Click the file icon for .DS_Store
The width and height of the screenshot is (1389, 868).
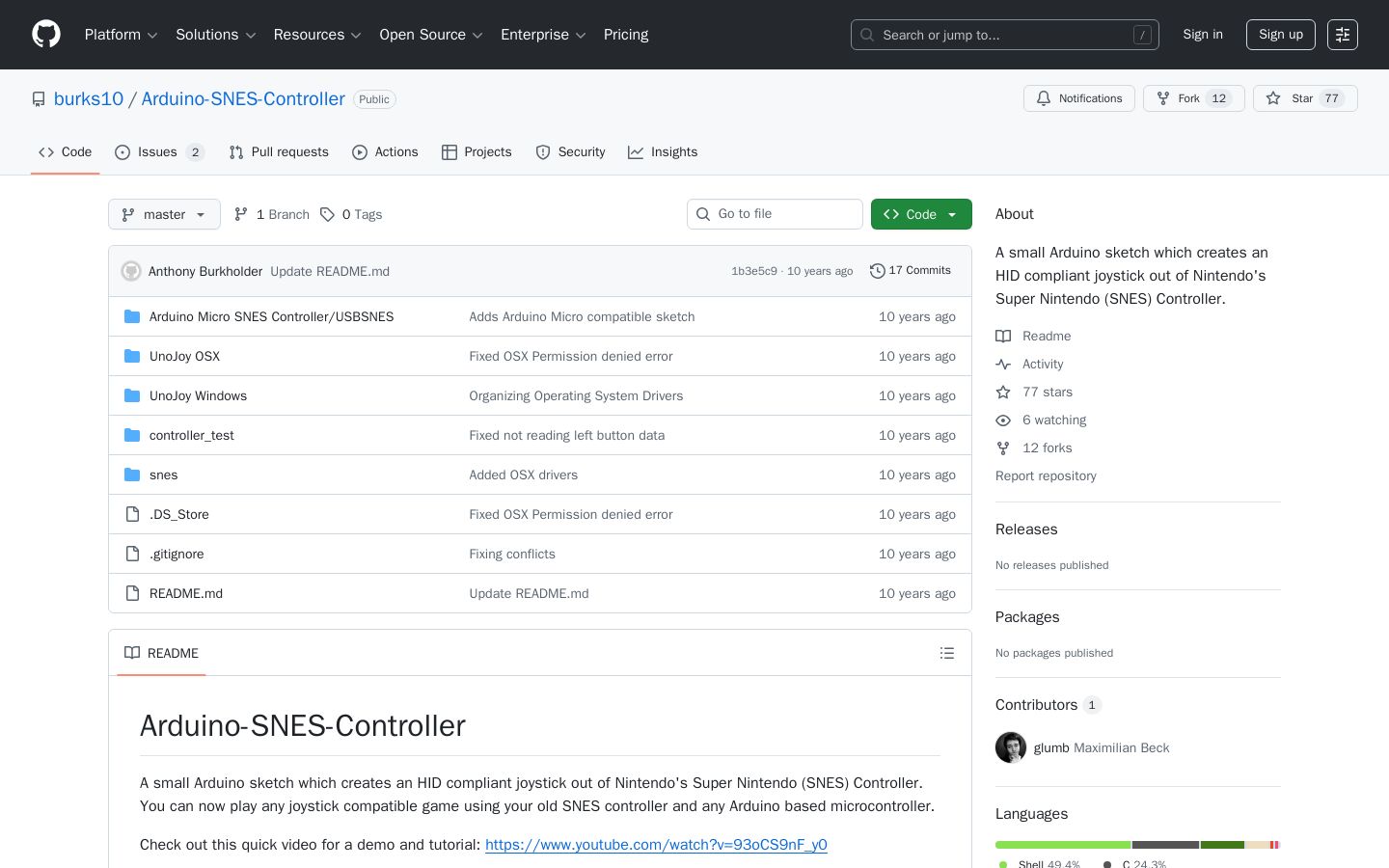pos(132,514)
